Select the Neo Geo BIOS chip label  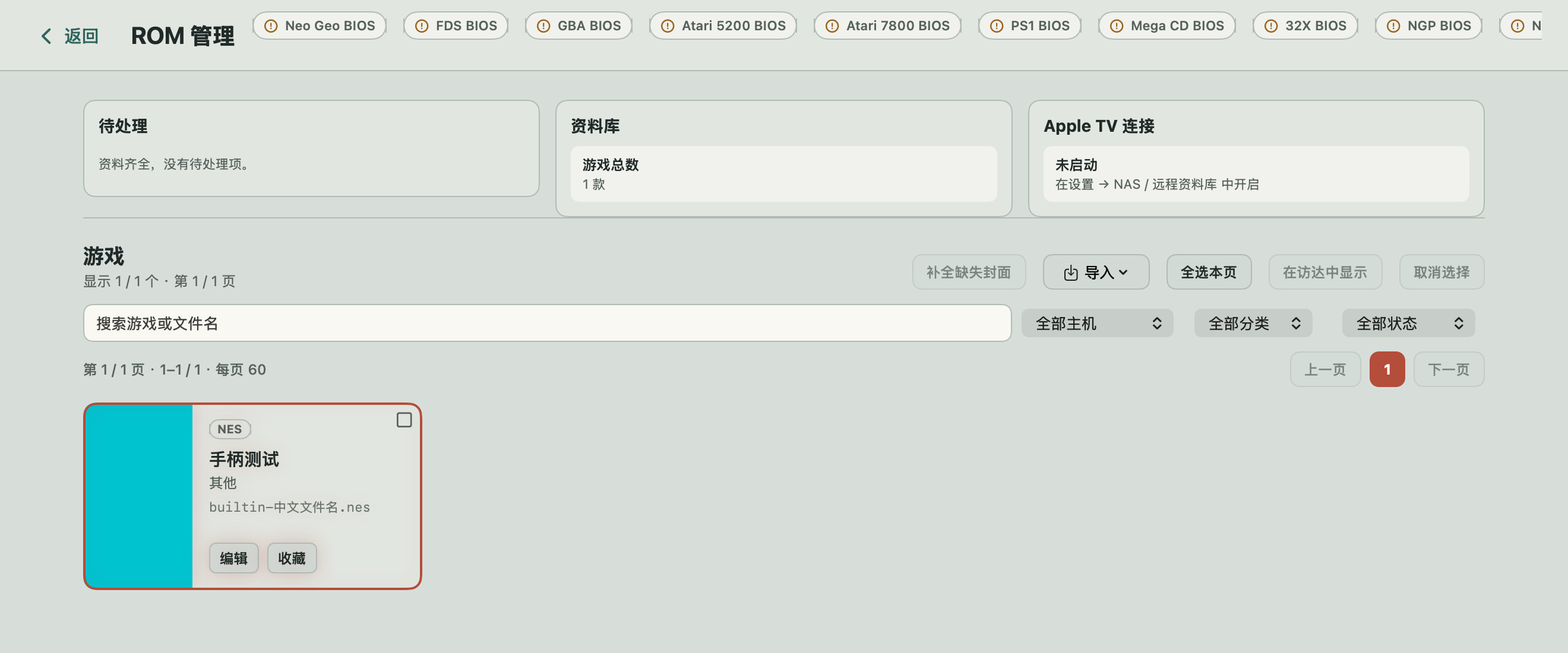pos(330,26)
